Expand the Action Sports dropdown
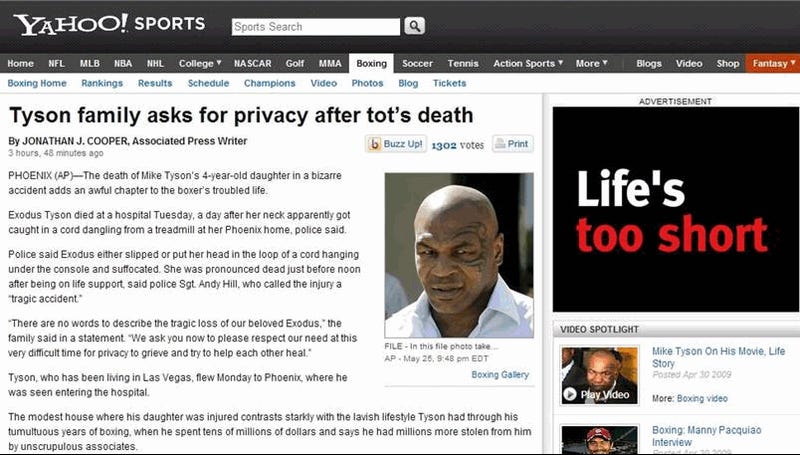Viewport: 800px width, 455px height. coord(528,63)
